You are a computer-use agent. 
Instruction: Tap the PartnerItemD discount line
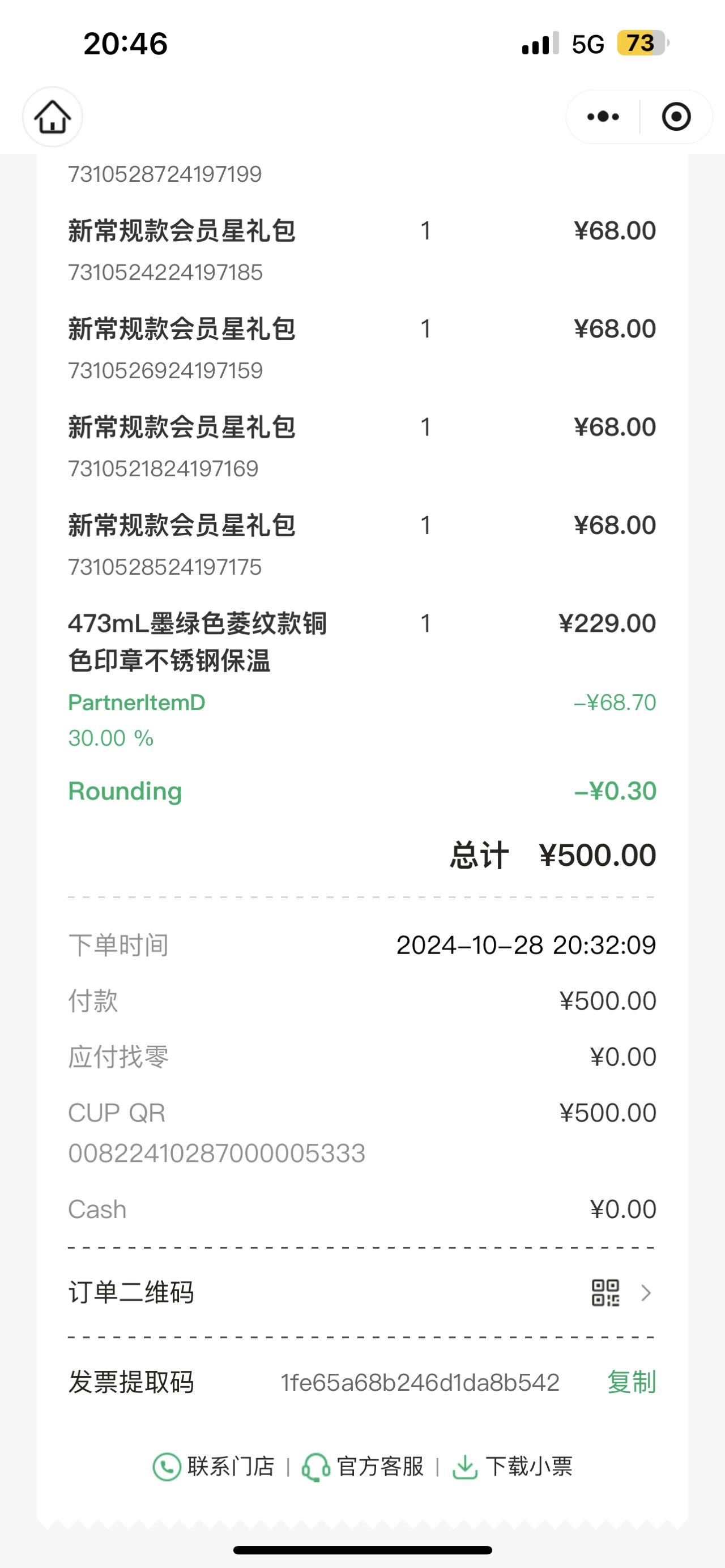362,720
